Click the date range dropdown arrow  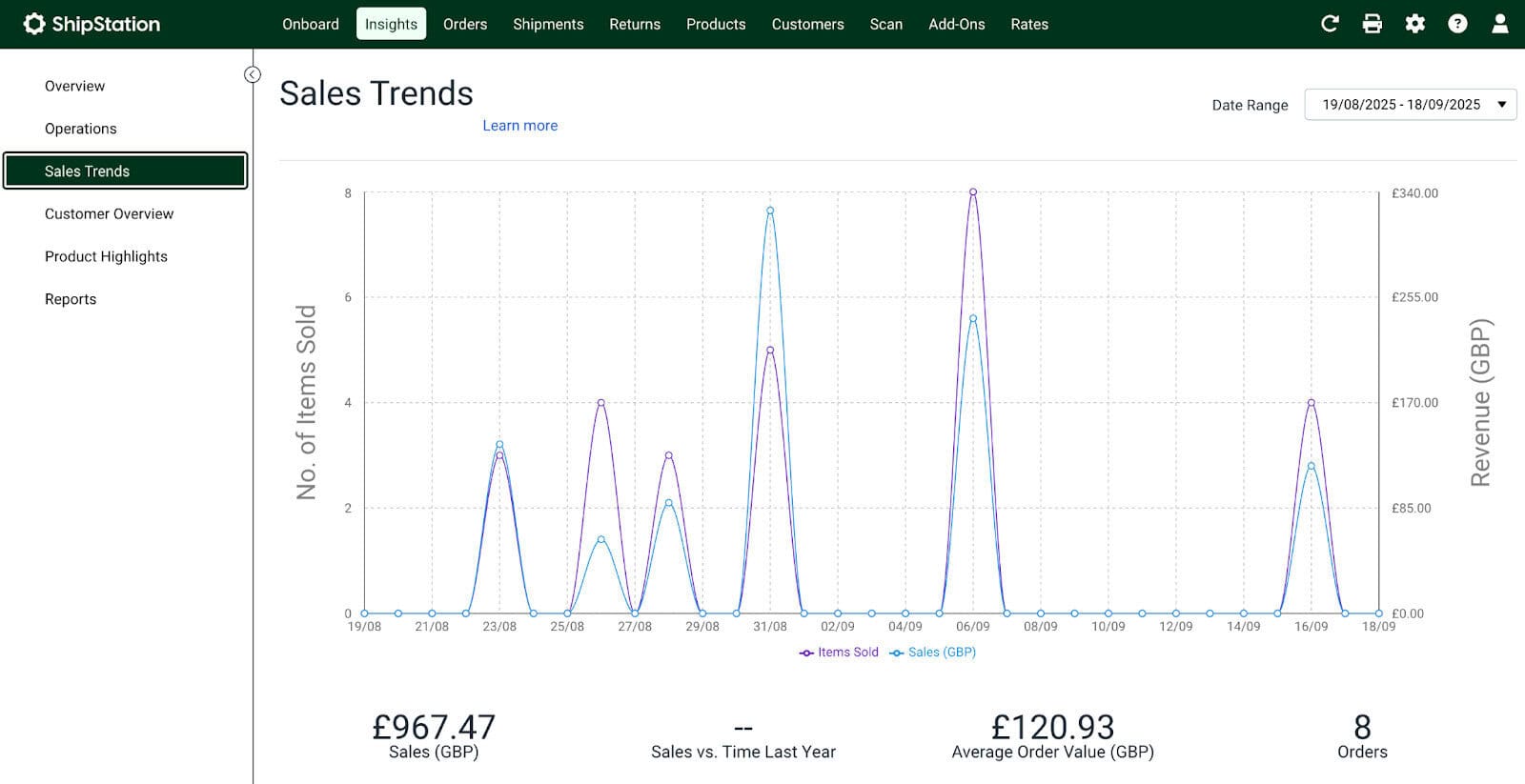[1502, 105]
